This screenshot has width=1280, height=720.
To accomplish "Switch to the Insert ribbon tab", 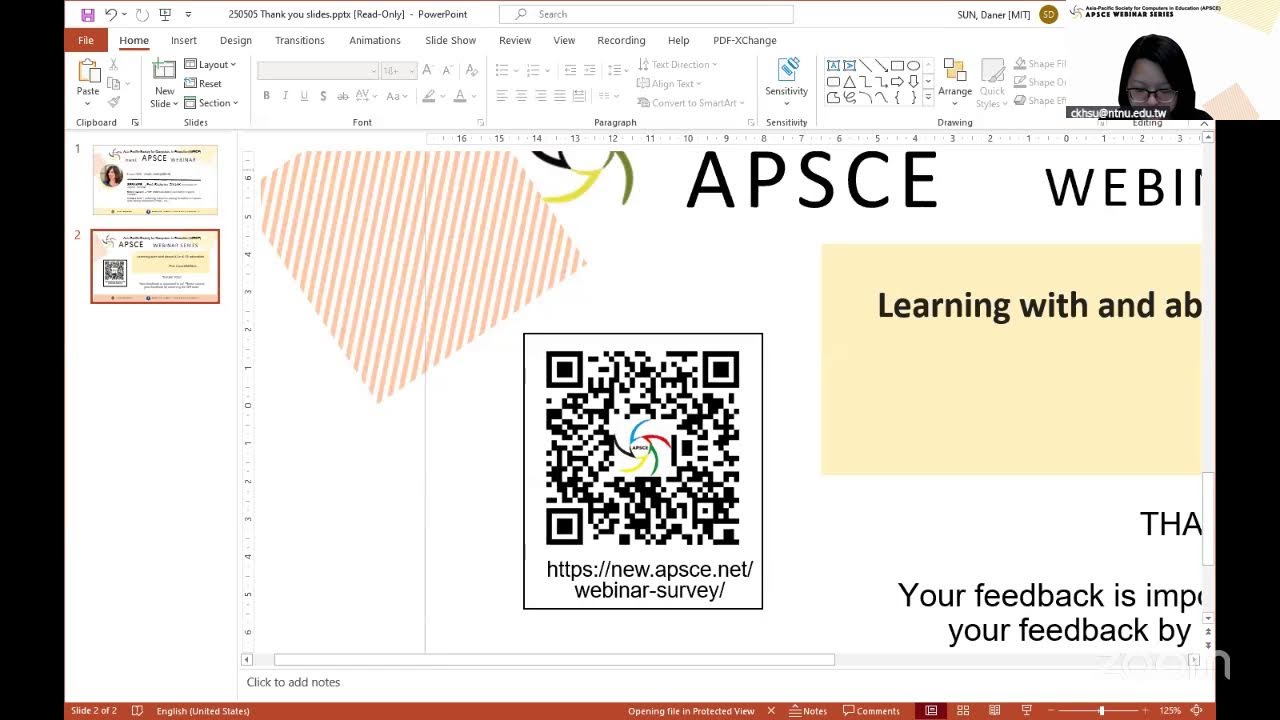I will [x=184, y=40].
